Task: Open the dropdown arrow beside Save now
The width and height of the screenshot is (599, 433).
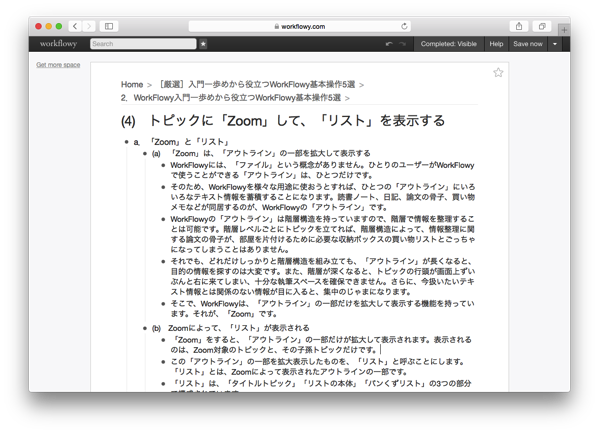Action: coord(555,44)
